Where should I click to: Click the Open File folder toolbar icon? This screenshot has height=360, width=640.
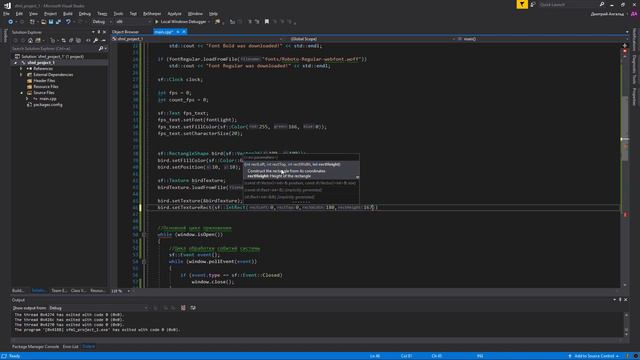point(43,22)
